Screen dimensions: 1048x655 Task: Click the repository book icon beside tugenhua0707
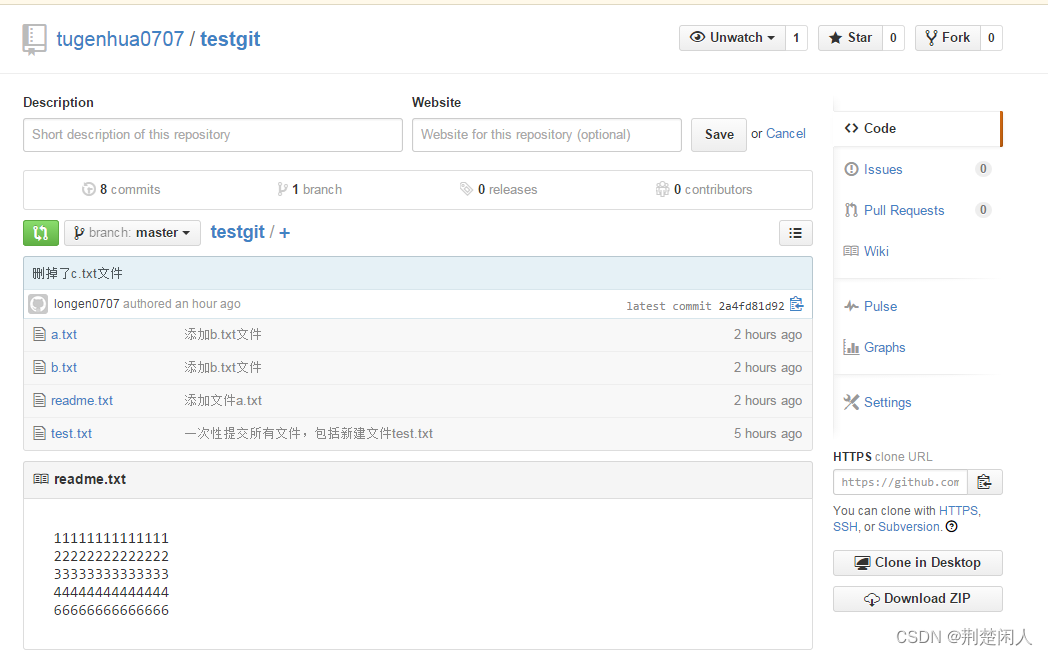pos(34,39)
